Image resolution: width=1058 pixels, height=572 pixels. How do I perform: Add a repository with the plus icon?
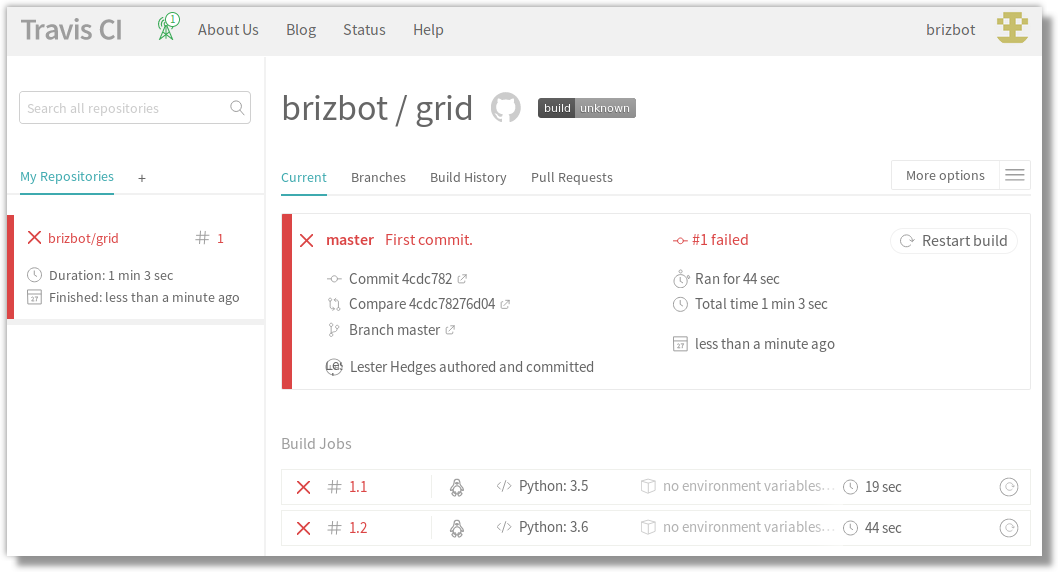(x=142, y=178)
